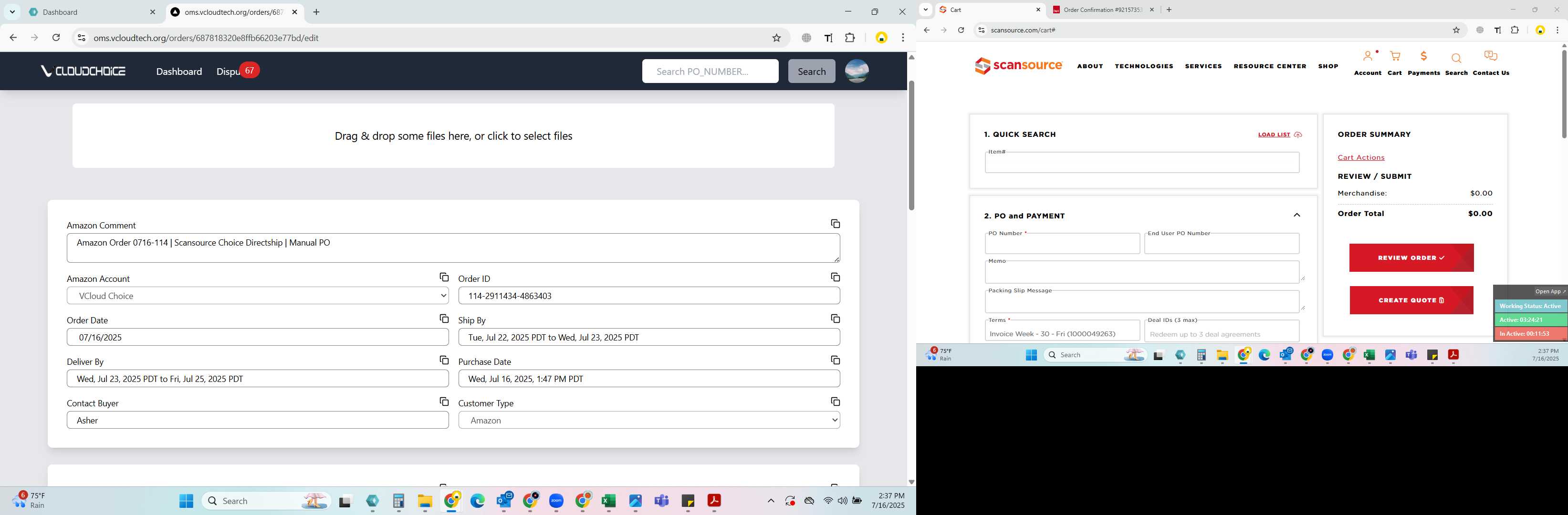Open the CloudChoice Dashboard nav item

[x=179, y=71]
